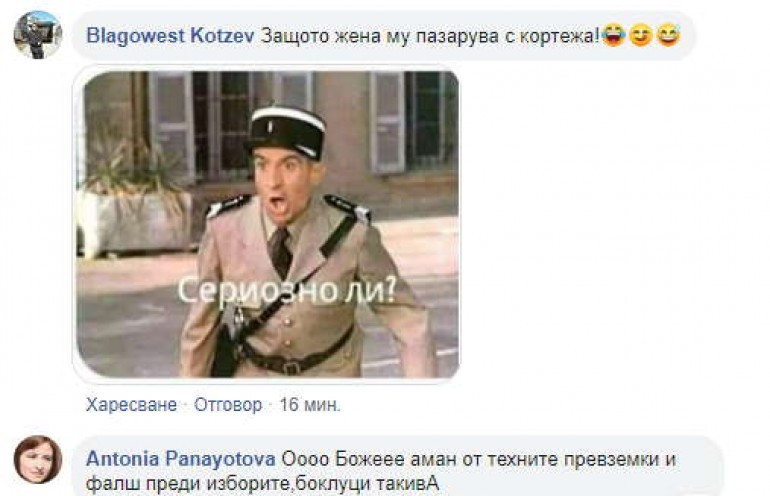770x496 pixels.
Task: Click the grinning sweat emoji
Action: [668, 35]
